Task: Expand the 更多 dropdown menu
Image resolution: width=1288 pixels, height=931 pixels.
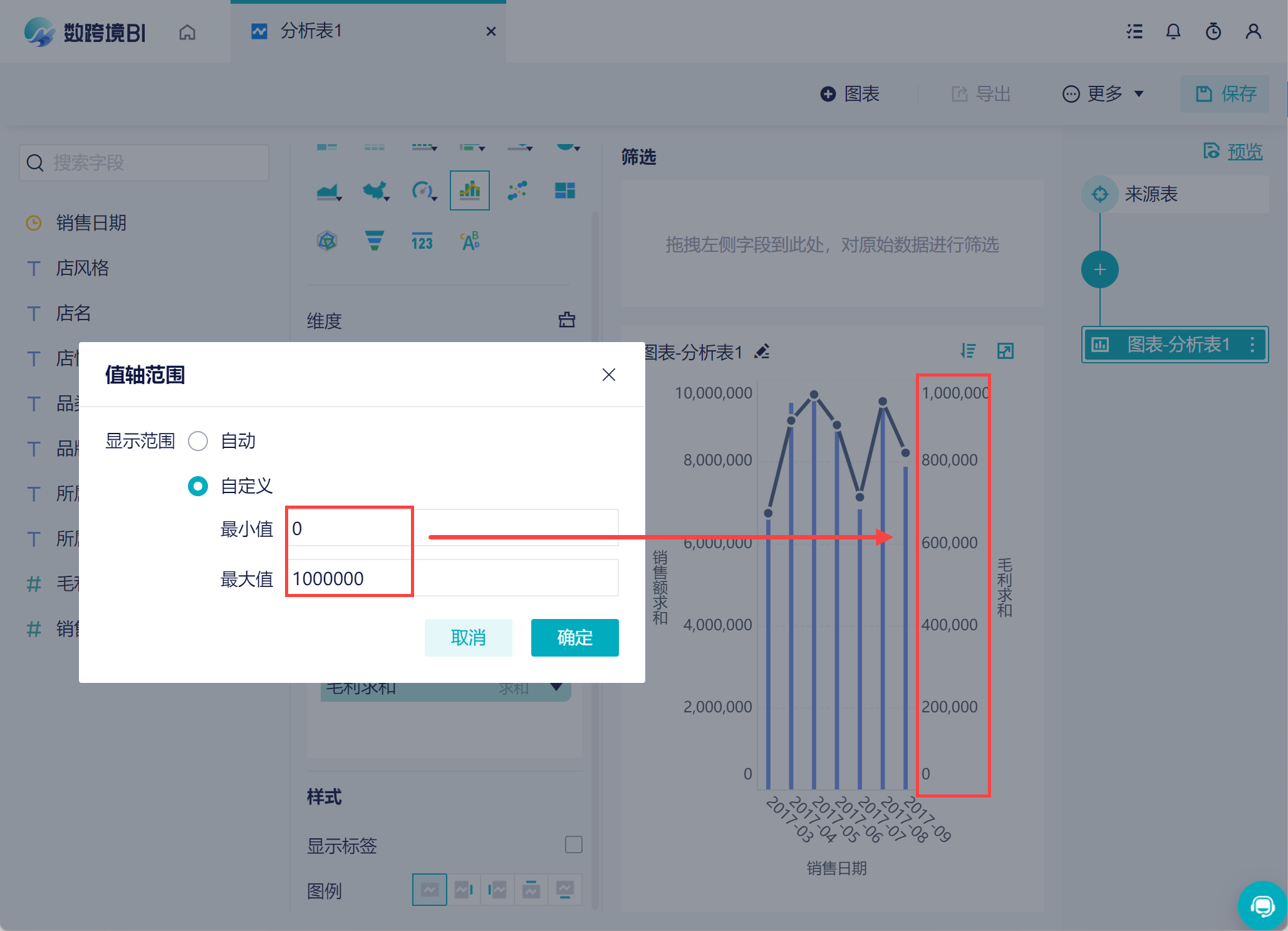Action: (1103, 94)
